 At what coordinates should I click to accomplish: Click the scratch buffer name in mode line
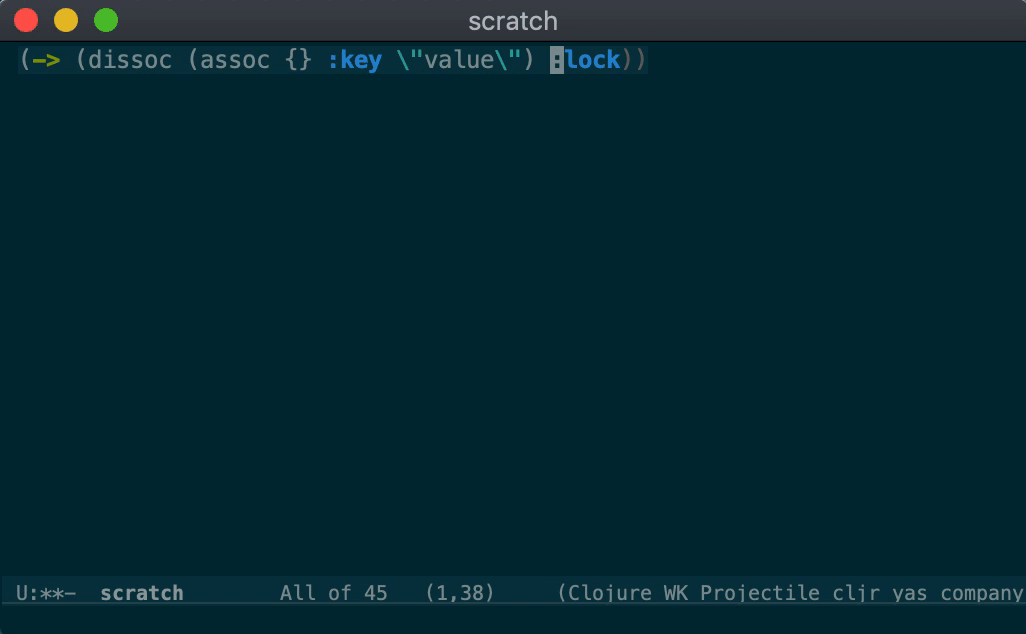point(142,593)
